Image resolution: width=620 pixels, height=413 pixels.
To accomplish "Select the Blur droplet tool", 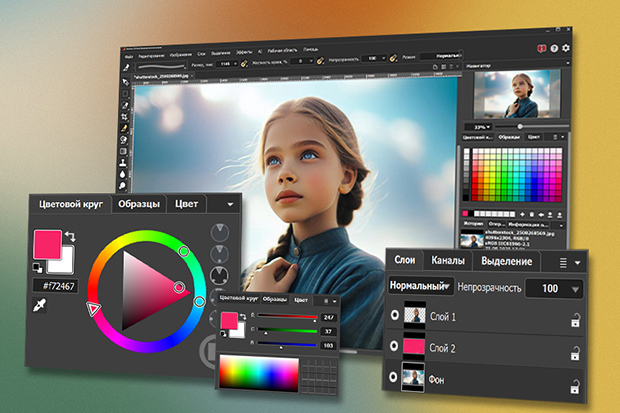I will (123, 174).
